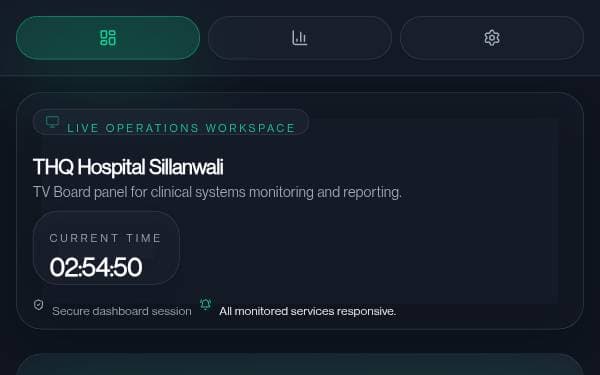Click the Live Operations Workspace badge
Viewport: 600px width, 375px height.
171,122
